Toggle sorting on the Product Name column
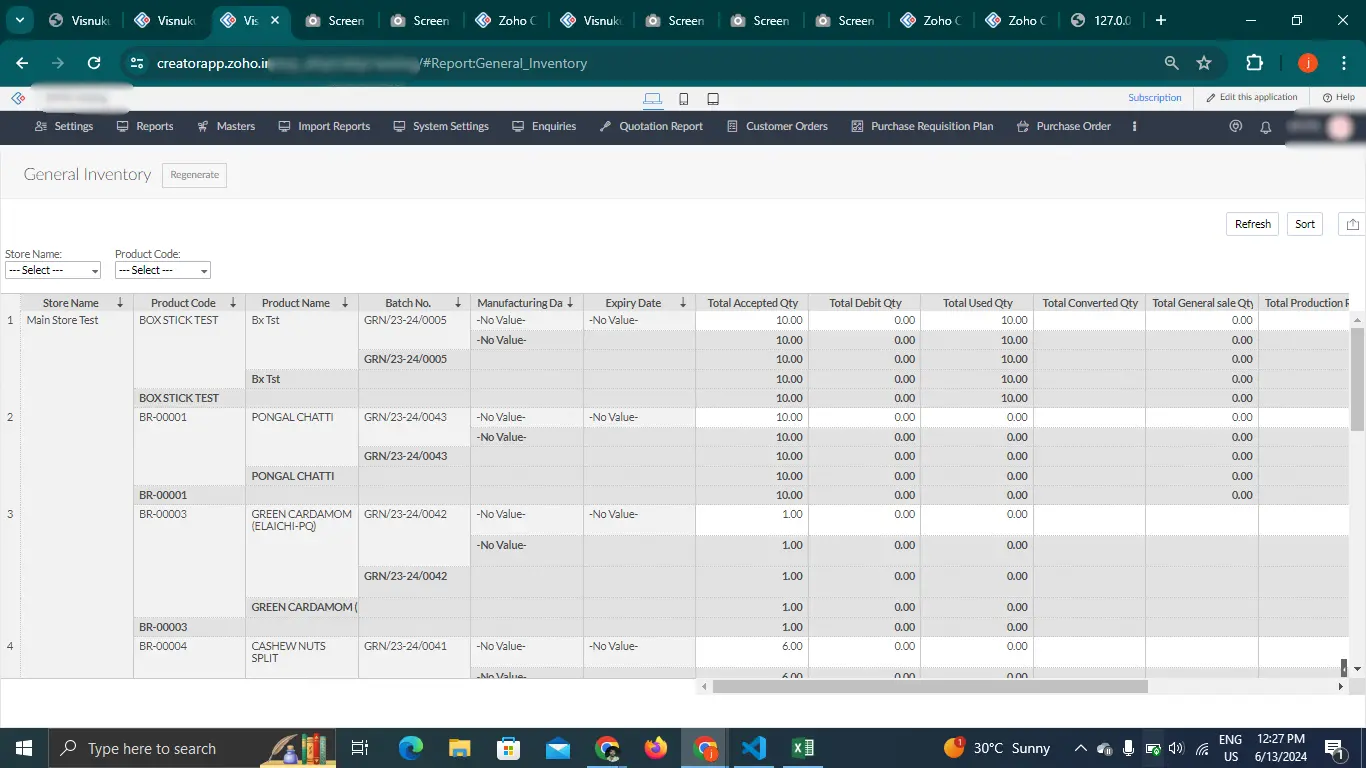Screen dimensions: 1366x768 345,302
